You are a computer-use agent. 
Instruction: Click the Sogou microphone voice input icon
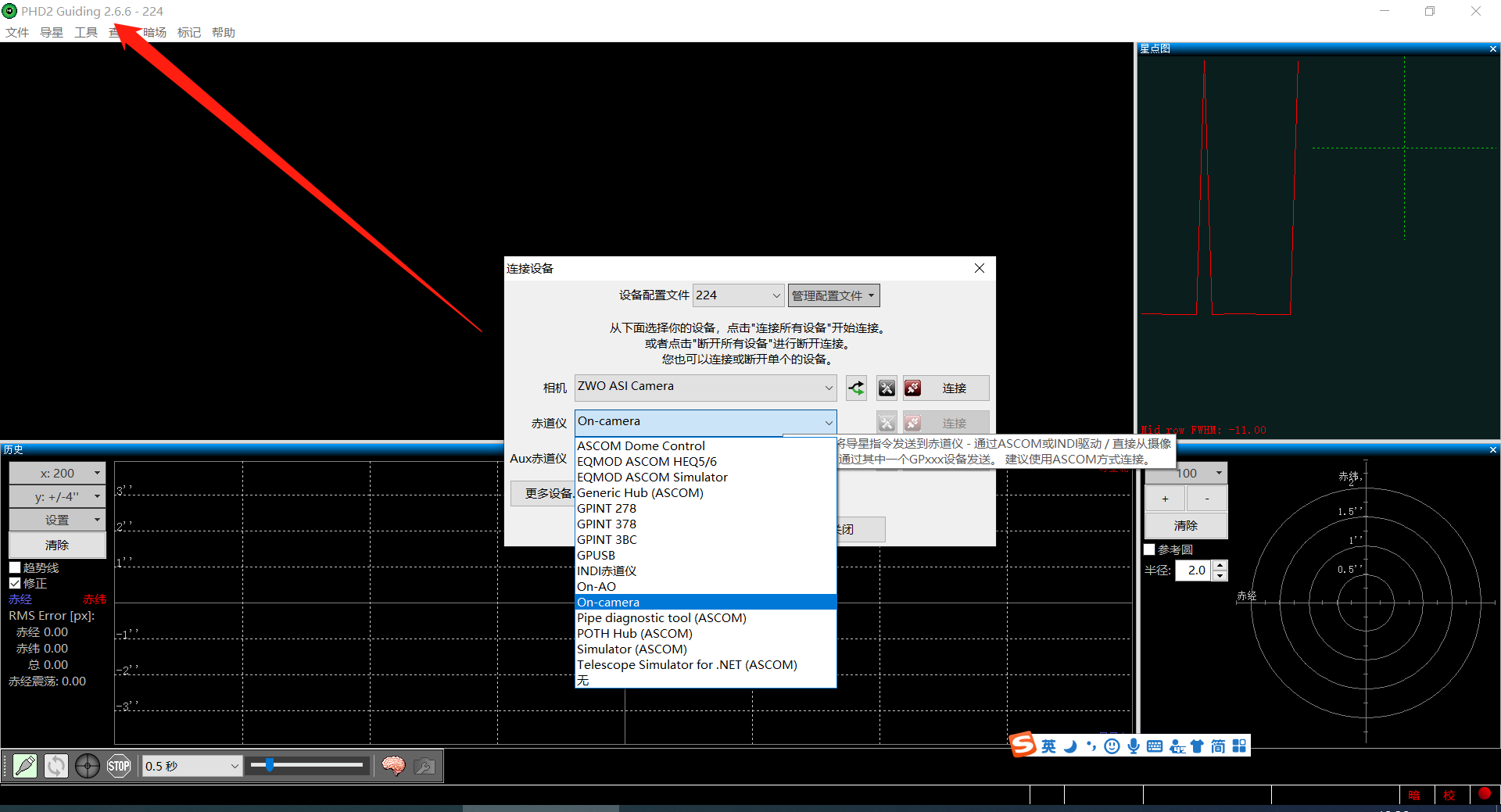click(x=1134, y=746)
